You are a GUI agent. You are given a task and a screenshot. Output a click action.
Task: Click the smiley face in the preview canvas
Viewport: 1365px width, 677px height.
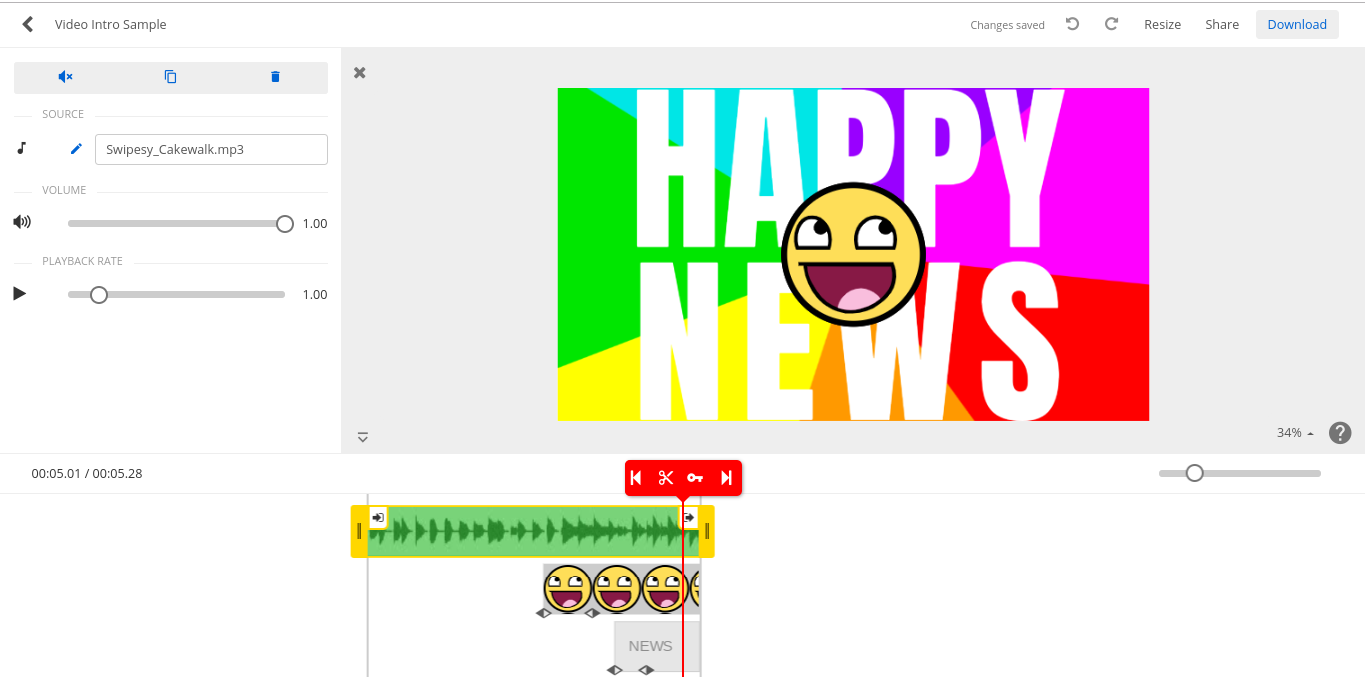(853, 254)
